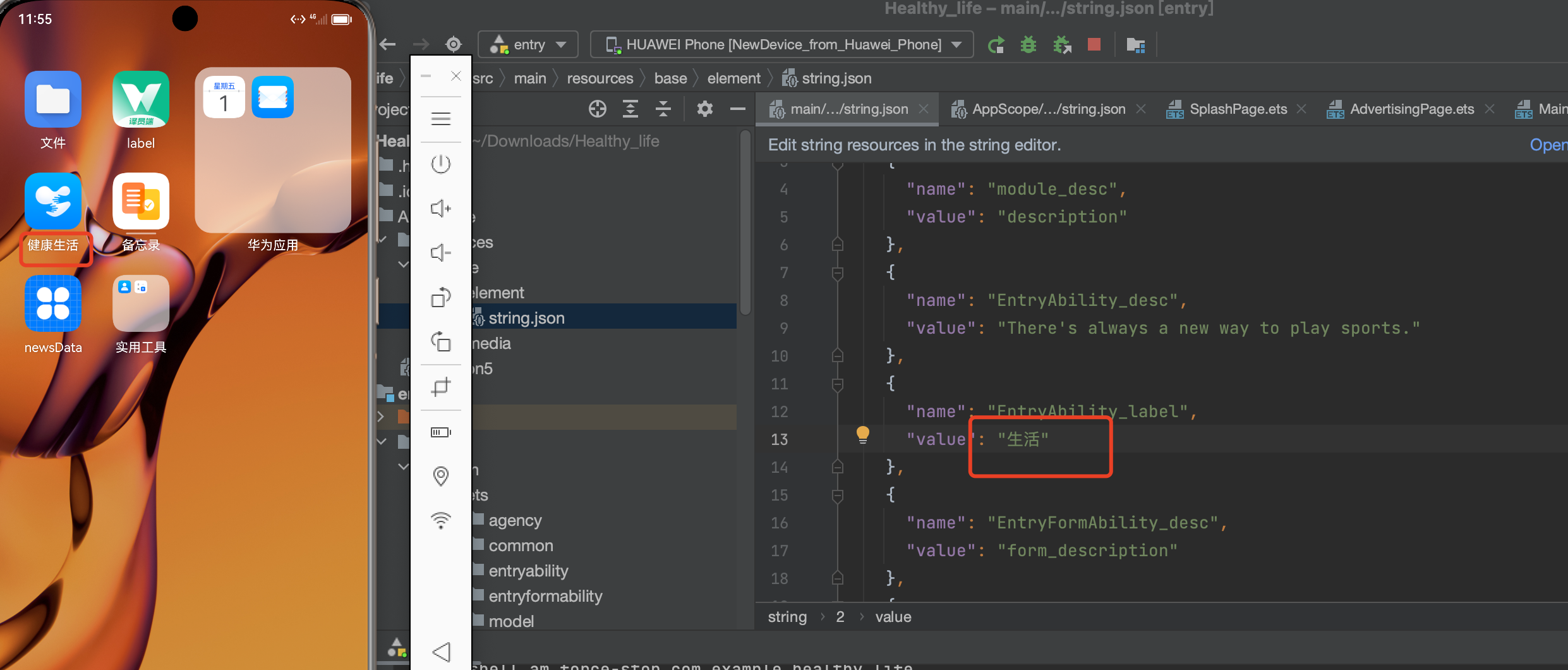1568x670 pixels.
Task: Fold closing brace marker at line 18
Action: coord(838,578)
